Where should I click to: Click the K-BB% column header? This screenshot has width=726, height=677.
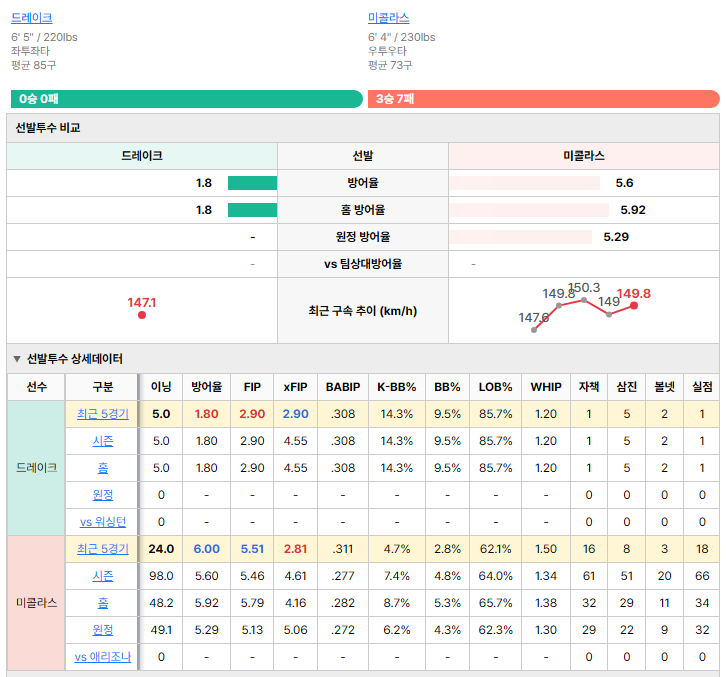pyautogui.click(x=397, y=387)
